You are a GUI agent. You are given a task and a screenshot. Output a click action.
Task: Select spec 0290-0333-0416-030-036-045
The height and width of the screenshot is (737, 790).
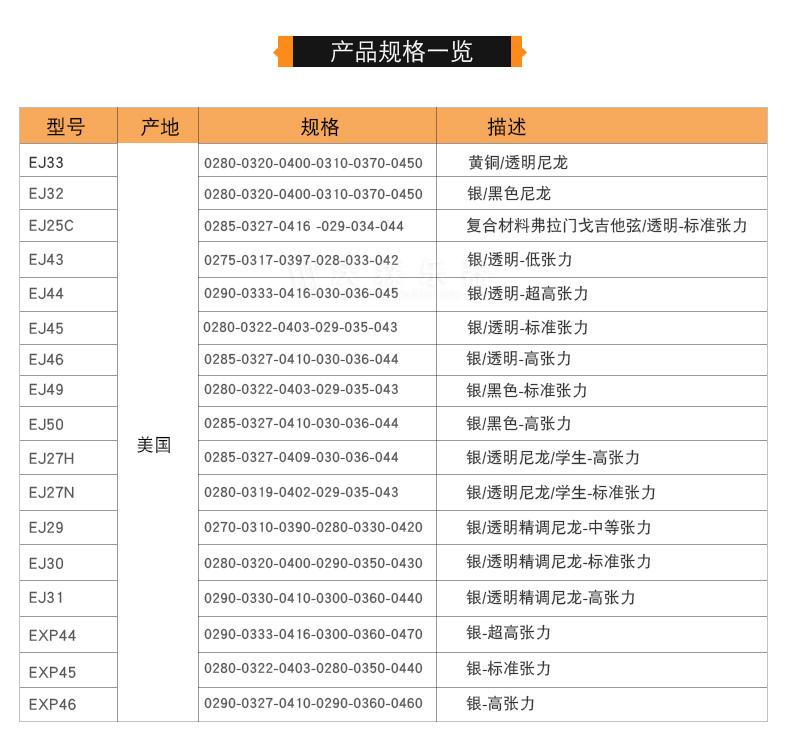(x=301, y=293)
